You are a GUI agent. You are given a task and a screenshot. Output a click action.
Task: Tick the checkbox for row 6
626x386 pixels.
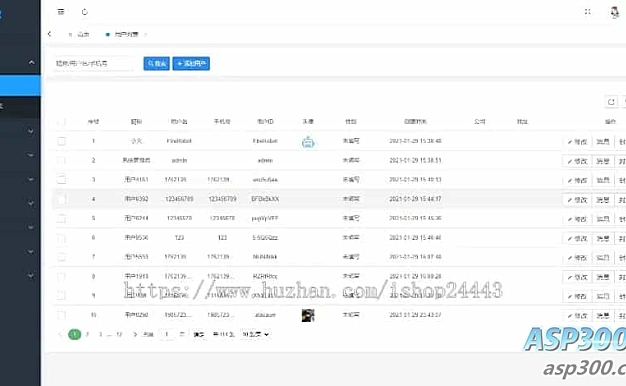tap(61, 238)
